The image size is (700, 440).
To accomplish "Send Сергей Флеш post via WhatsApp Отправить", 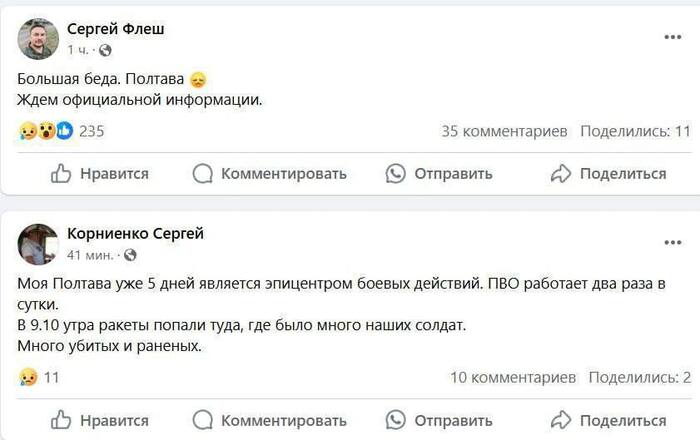I will pos(440,174).
